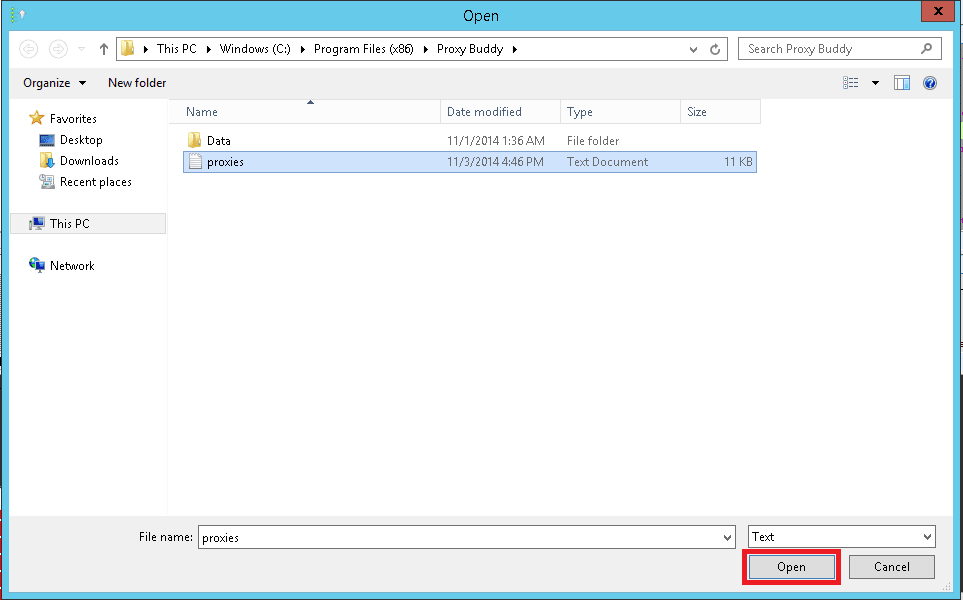Click the Recent places icon in sidebar

coord(47,181)
